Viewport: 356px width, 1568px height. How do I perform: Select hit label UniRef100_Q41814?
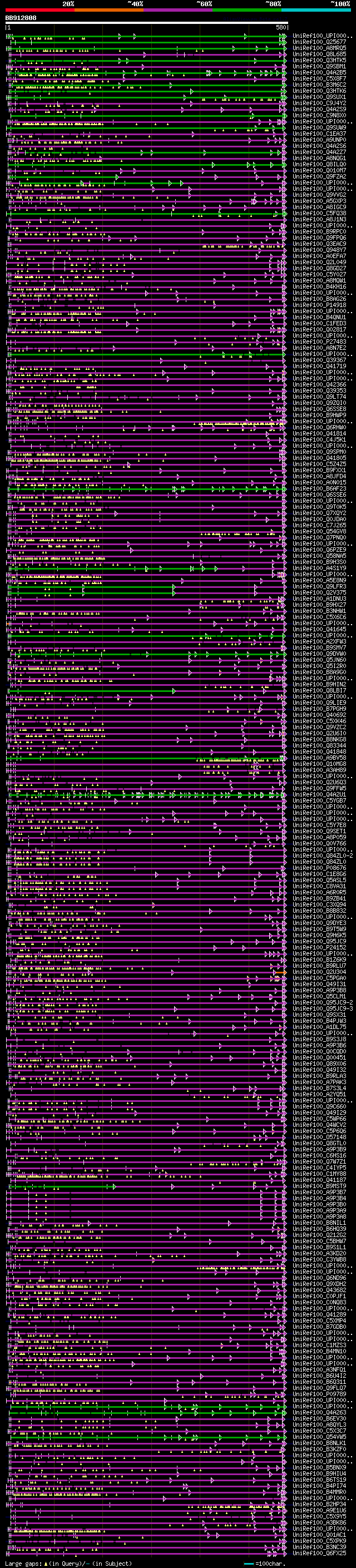[x=319, y=433]
